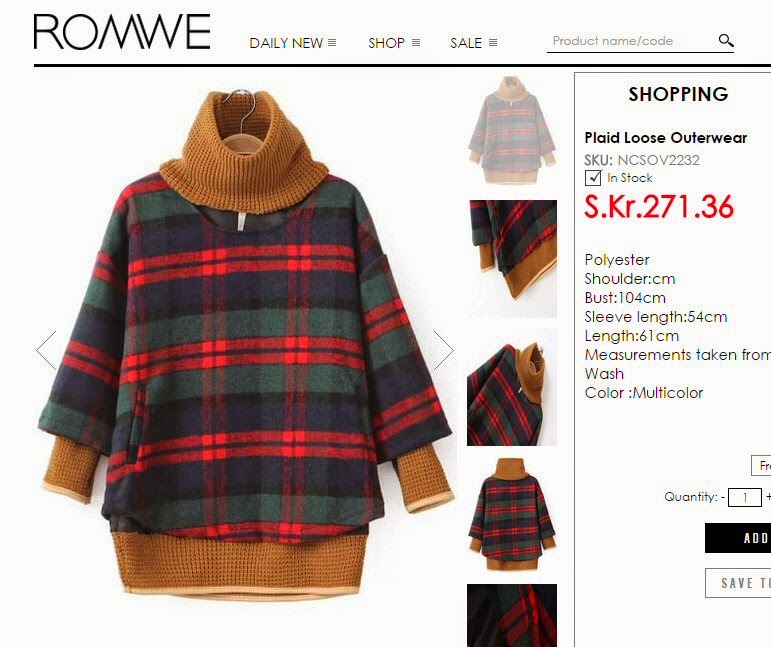The width and height of the screenshot is (771, 647).
Task: Decrease quantity with the minus control
Action: pos(723,497)
